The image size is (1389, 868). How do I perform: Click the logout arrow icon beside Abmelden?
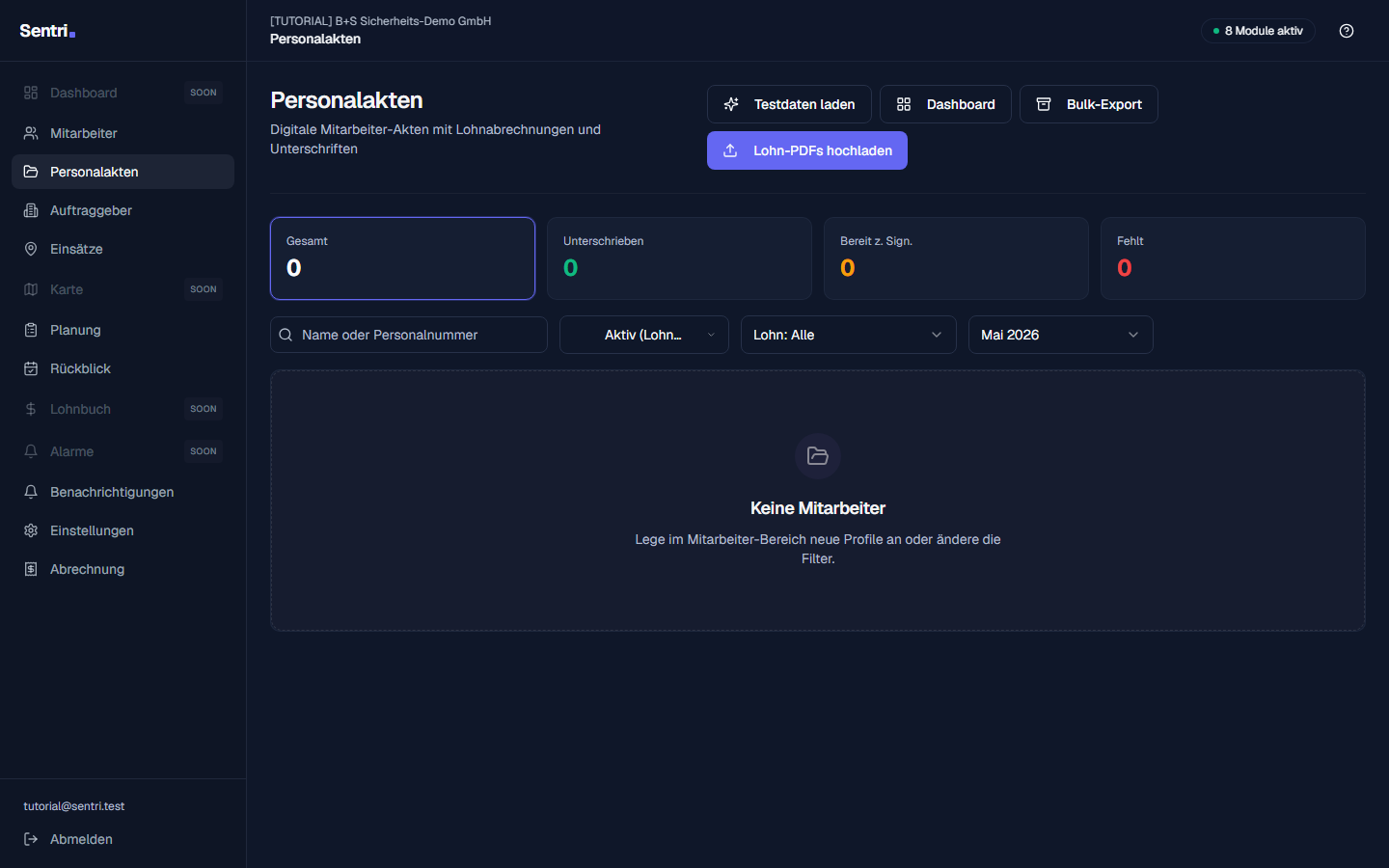(31, 839)
